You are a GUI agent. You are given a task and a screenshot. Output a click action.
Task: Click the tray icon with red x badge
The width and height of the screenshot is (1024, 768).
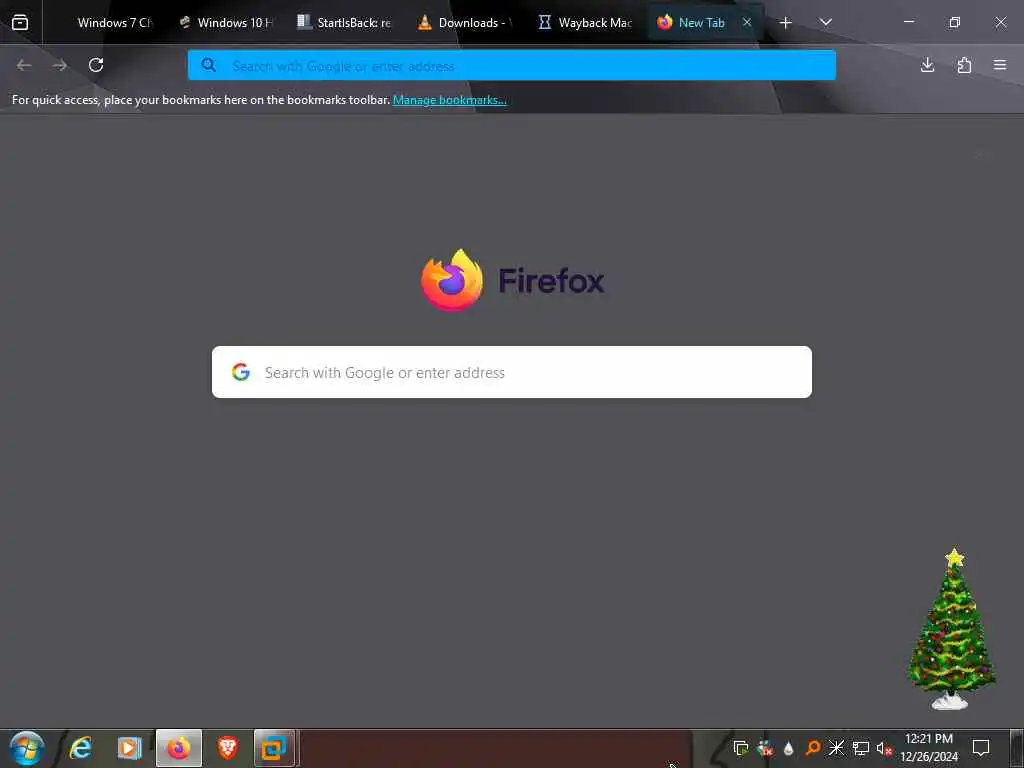765,748
